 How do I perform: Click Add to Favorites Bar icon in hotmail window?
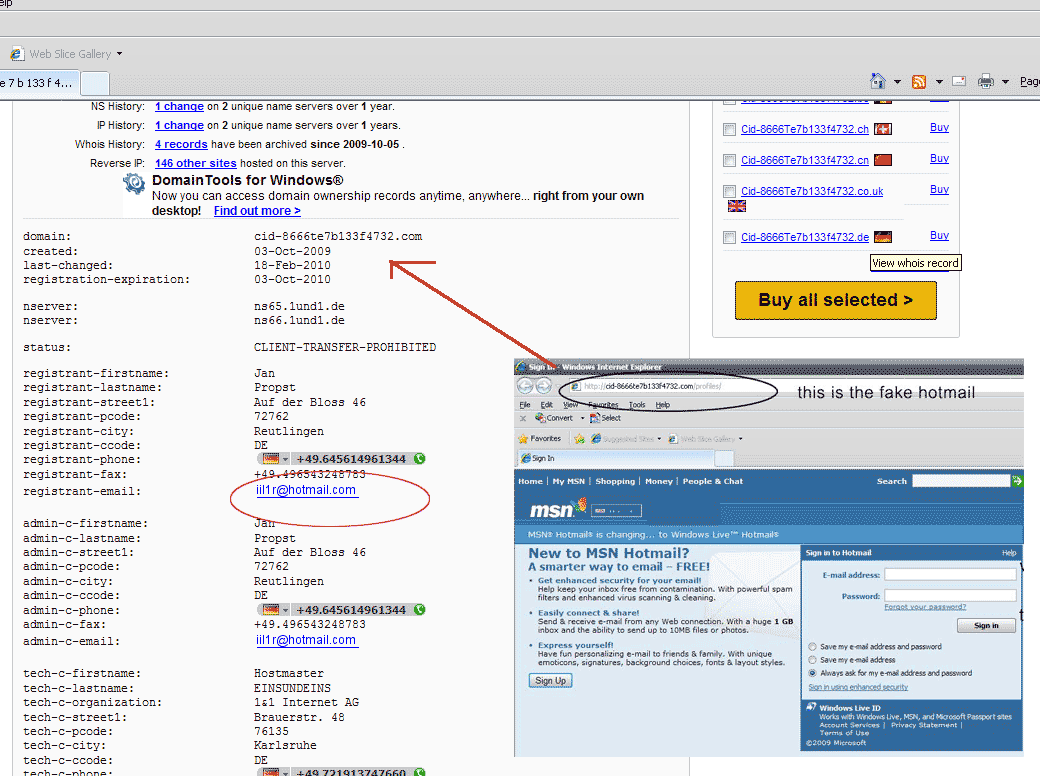click(x=579, y=438)
